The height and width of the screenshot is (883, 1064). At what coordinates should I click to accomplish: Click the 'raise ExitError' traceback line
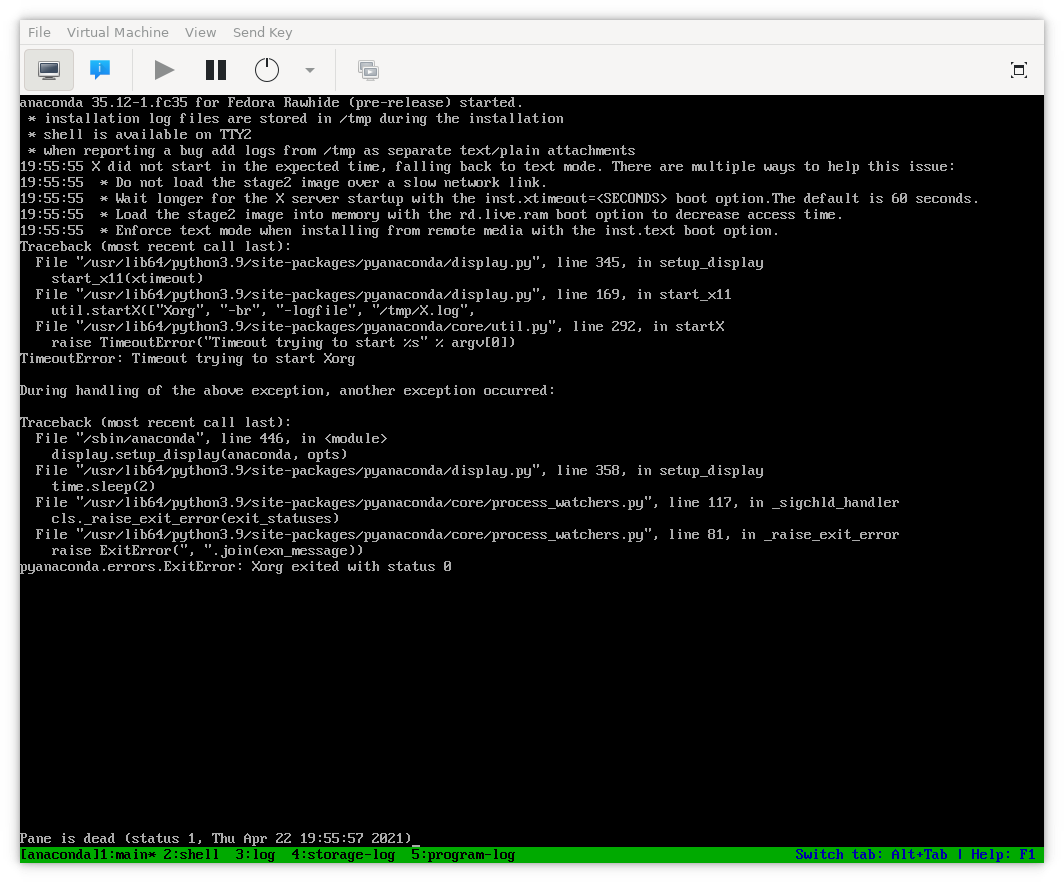[208, 550]
